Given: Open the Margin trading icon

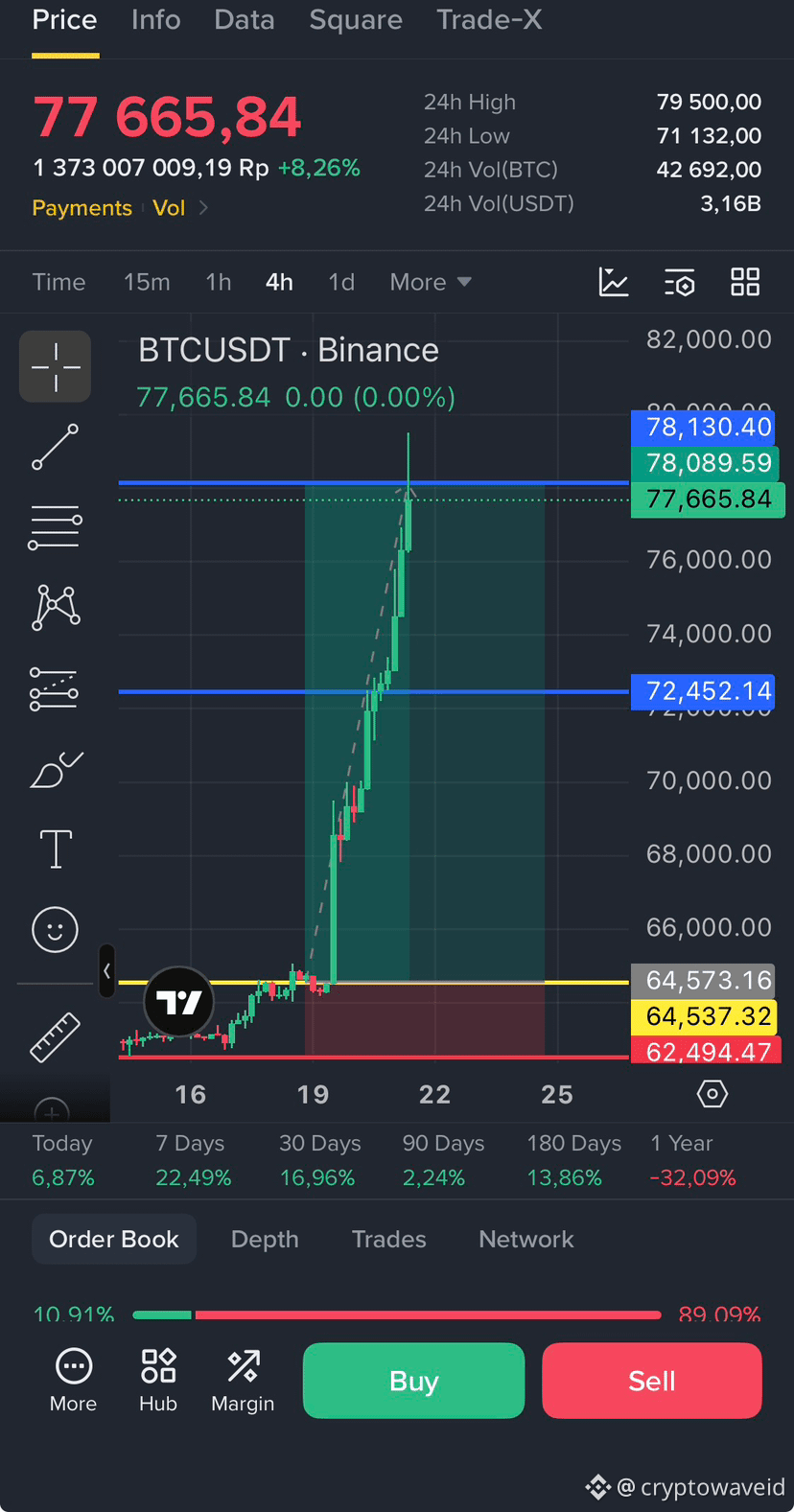Looking at the screenshot, I should 243,1381.
